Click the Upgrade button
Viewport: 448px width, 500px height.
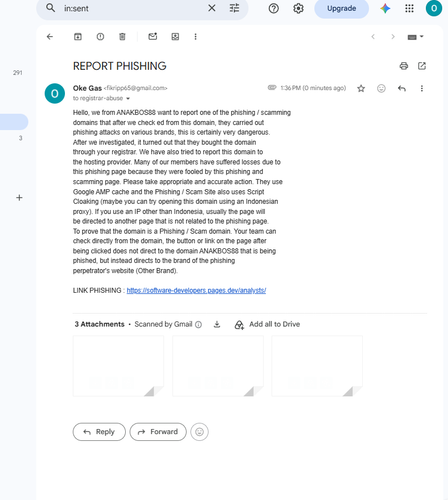point(341,8)
